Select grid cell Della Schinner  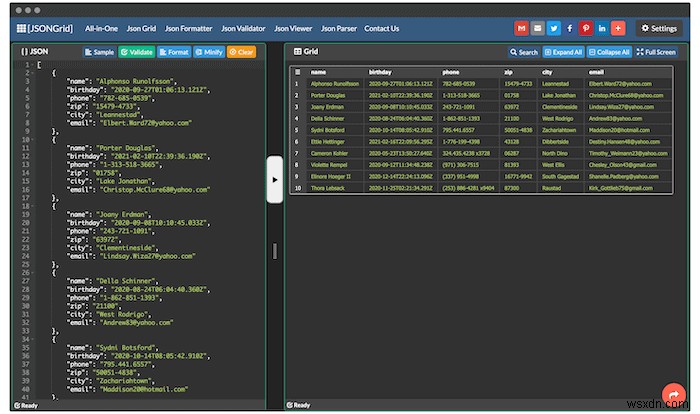pos(335,118)
